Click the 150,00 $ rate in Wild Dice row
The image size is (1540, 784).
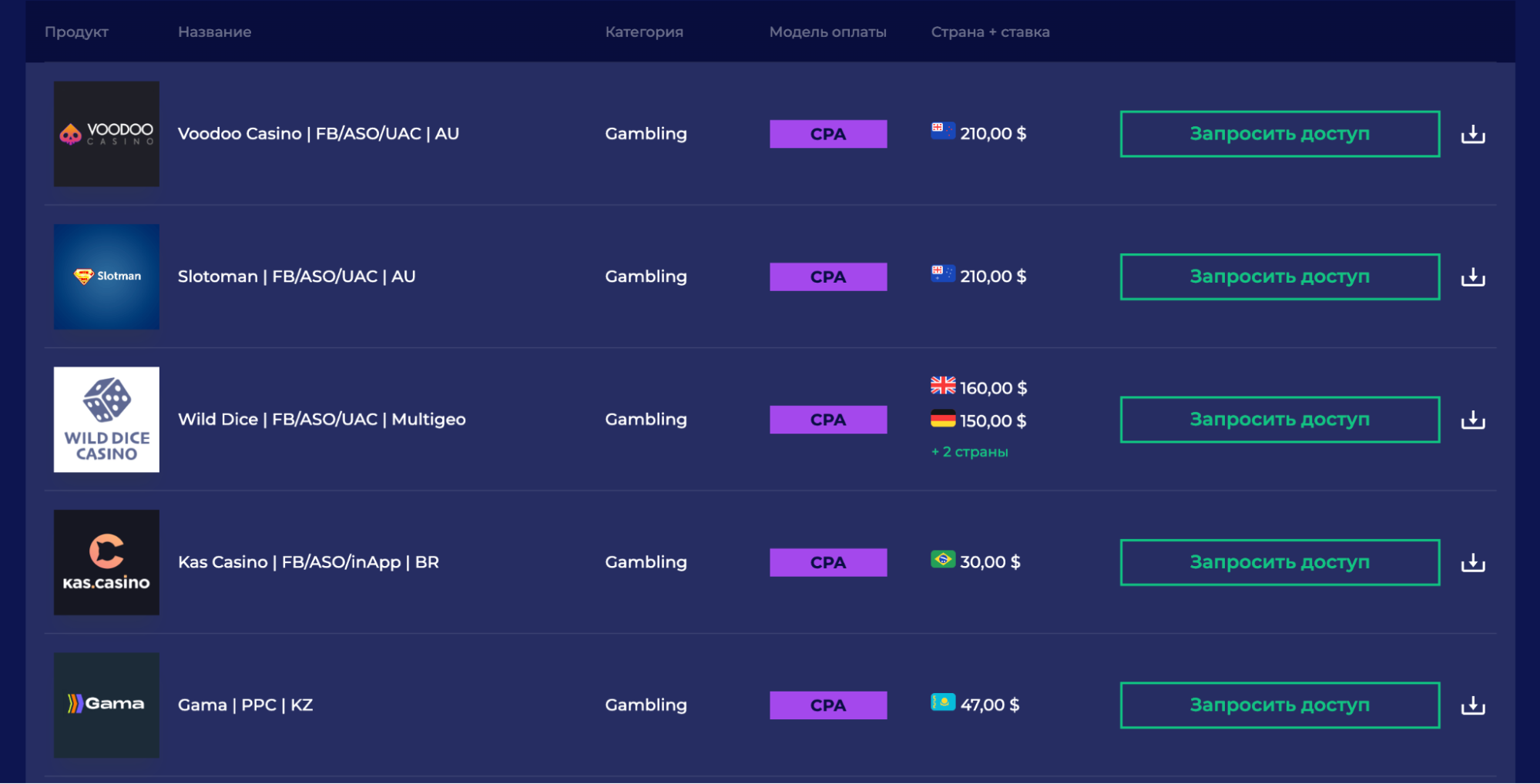click(x=993, y=421)
